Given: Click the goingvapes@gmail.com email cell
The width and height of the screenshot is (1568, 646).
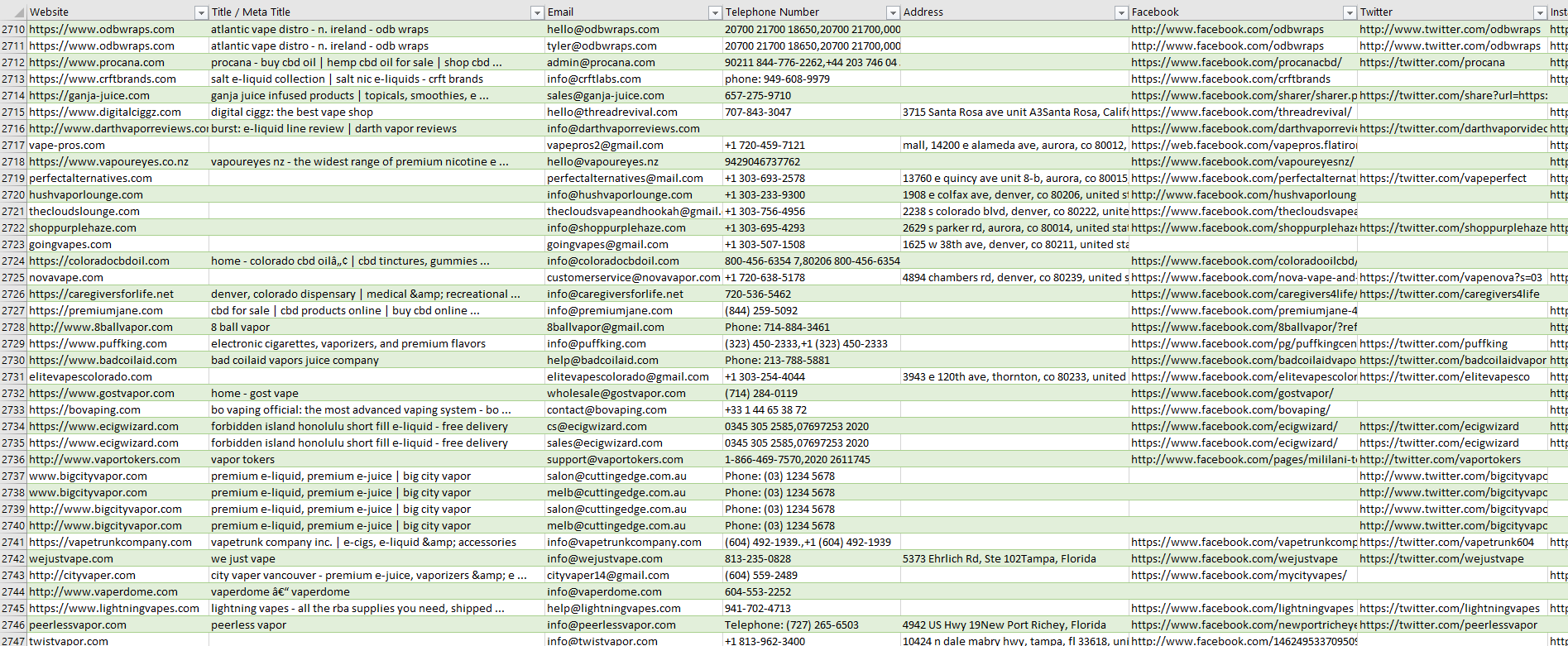Looking at the screenshot, I should [x=633, y=244].
